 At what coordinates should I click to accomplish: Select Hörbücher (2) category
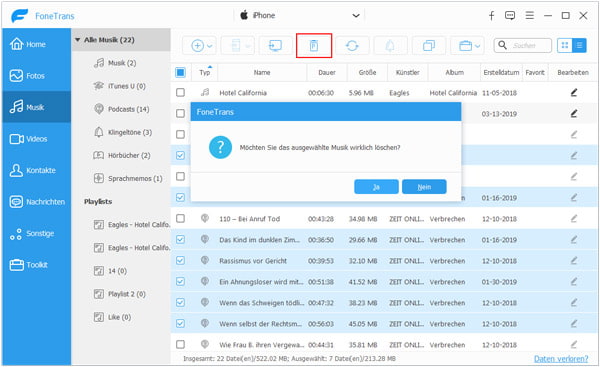pos(122,155)
